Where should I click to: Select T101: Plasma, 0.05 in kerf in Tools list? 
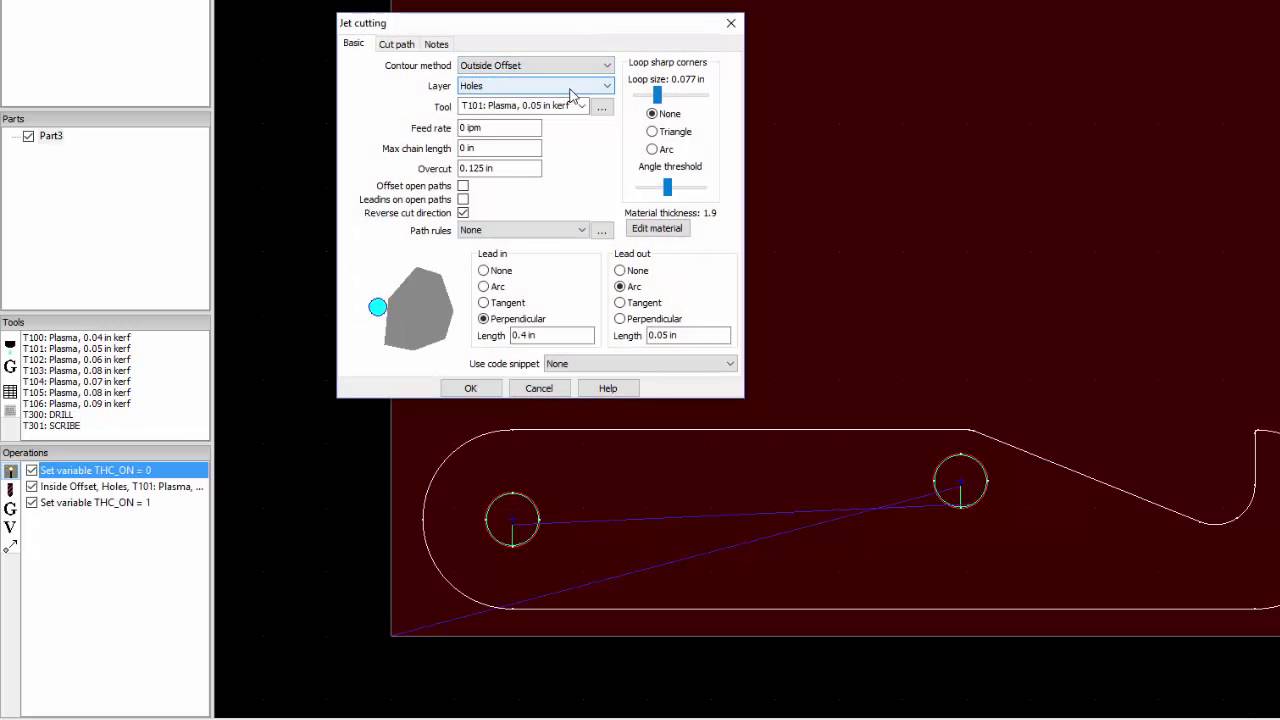coord(77,349)
